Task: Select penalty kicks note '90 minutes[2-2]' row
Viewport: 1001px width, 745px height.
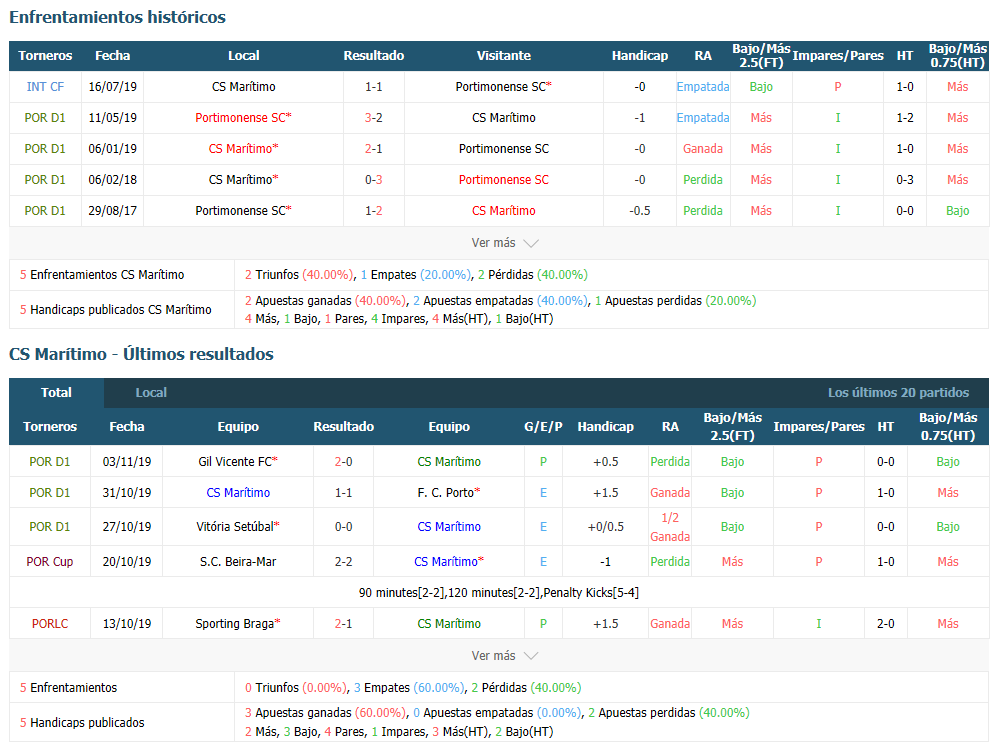Action: [499, 592]
